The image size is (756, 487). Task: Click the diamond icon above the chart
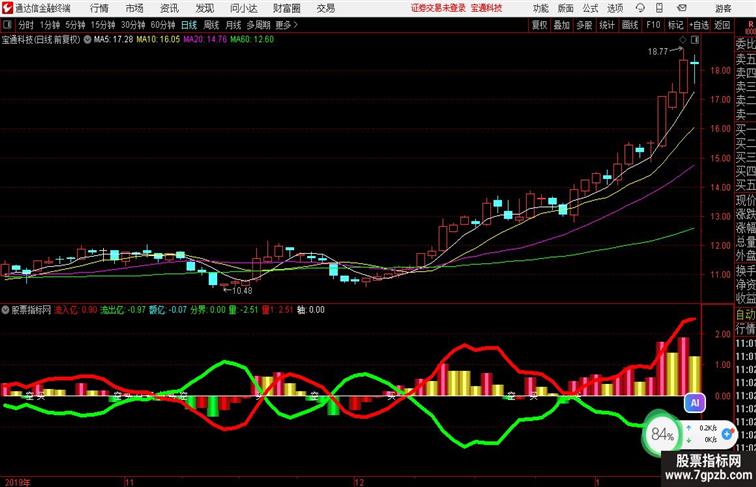pyautogui.click(x=682, y=40)
